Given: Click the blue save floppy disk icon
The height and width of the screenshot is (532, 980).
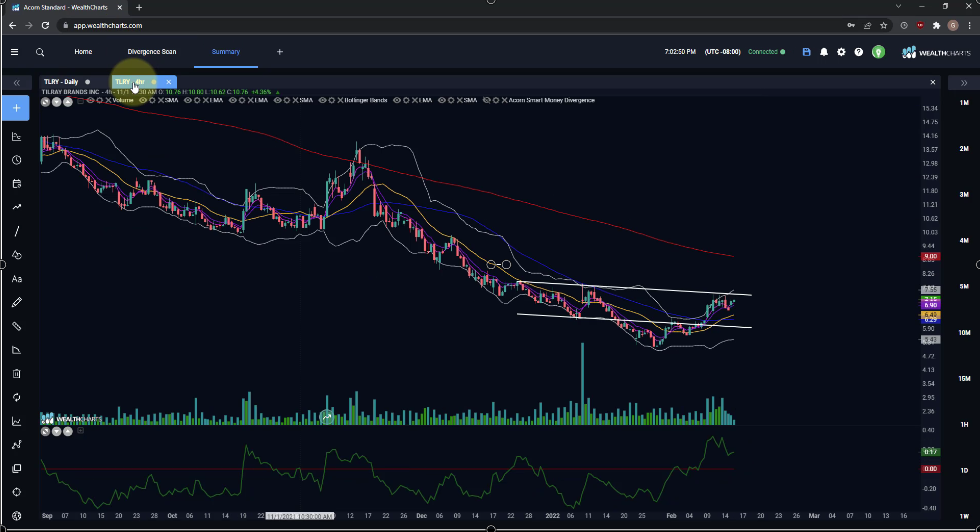Looking at the screenshot, I should (x=806, y=52).
